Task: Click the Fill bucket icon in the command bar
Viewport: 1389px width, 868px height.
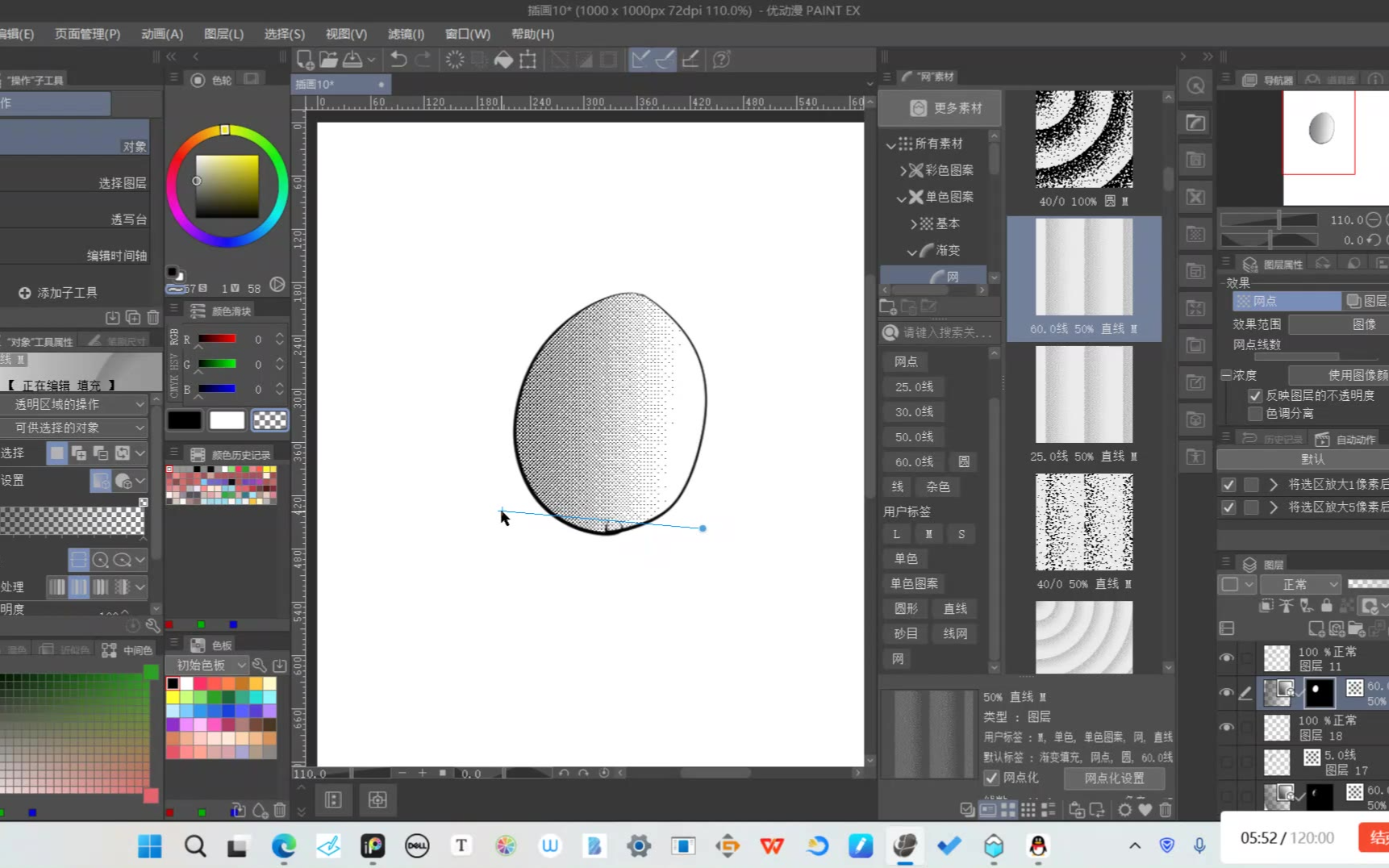Action: coord(503,59)
